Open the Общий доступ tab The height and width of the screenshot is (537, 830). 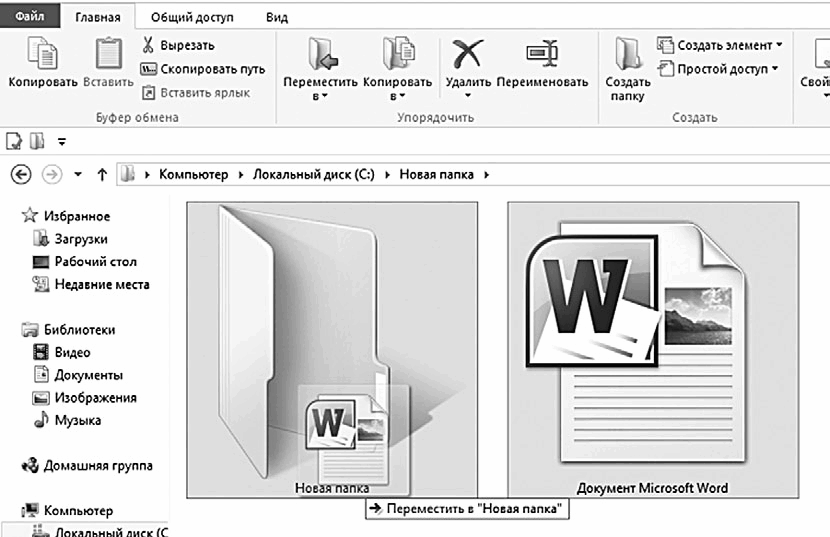point(192,17)
